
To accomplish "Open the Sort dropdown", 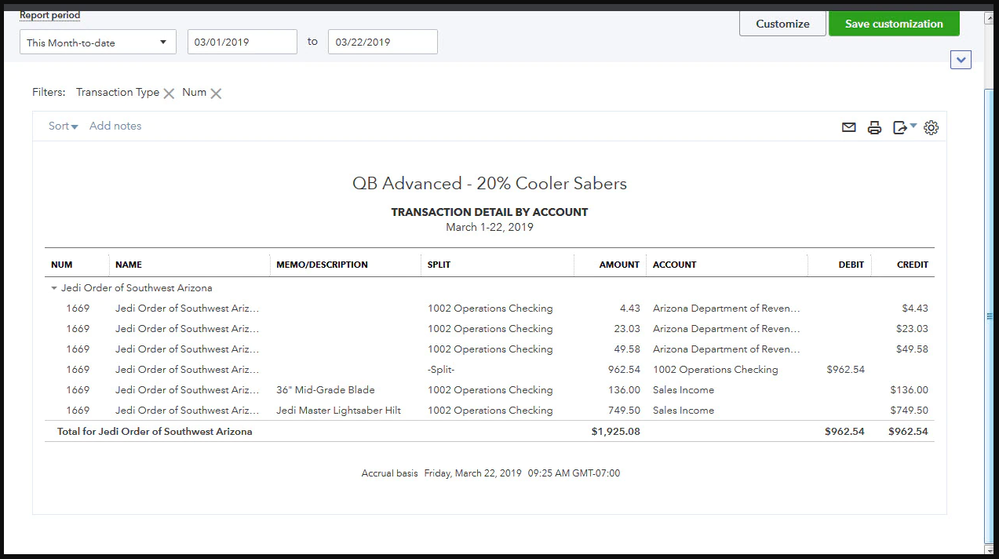I will [63, 126].
